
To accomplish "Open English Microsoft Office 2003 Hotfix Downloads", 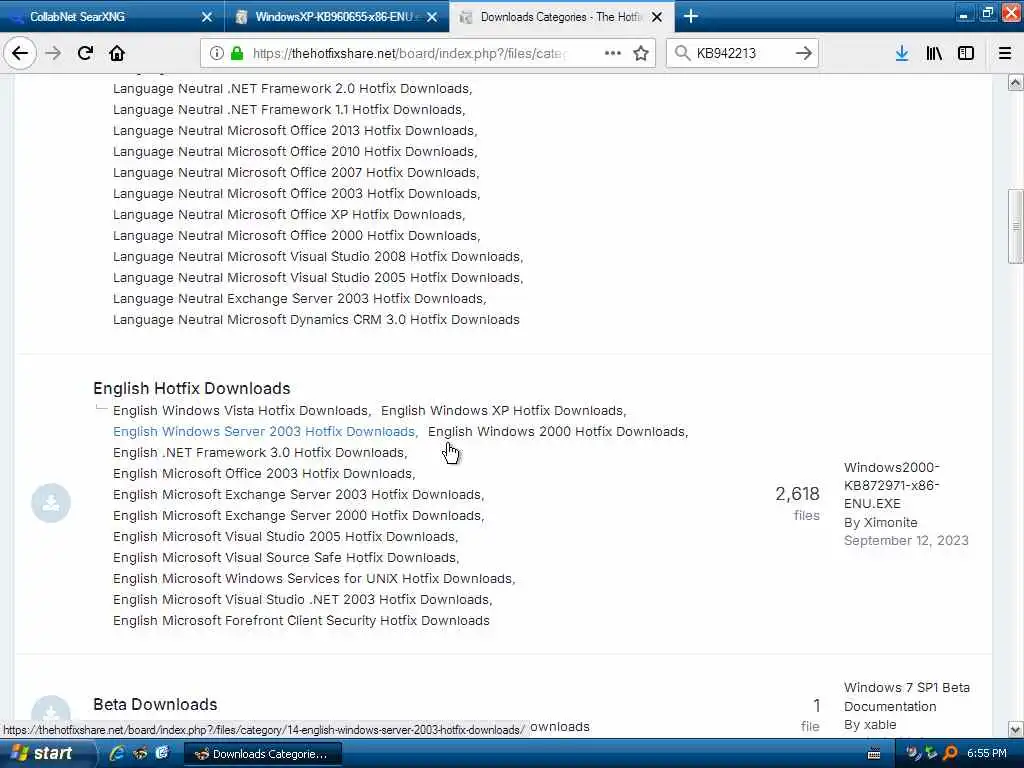I will pyautogui.click(x=263, y=473).
